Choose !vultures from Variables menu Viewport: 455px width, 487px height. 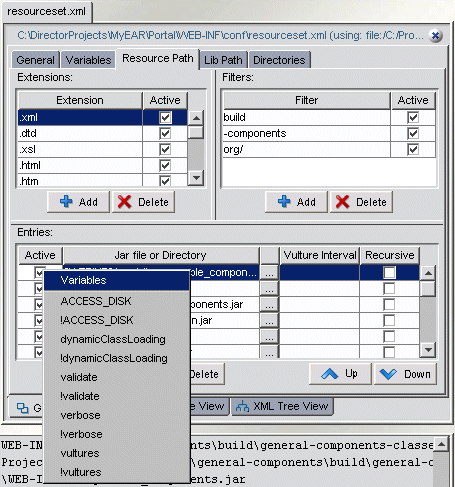click(x=117, y=472)
